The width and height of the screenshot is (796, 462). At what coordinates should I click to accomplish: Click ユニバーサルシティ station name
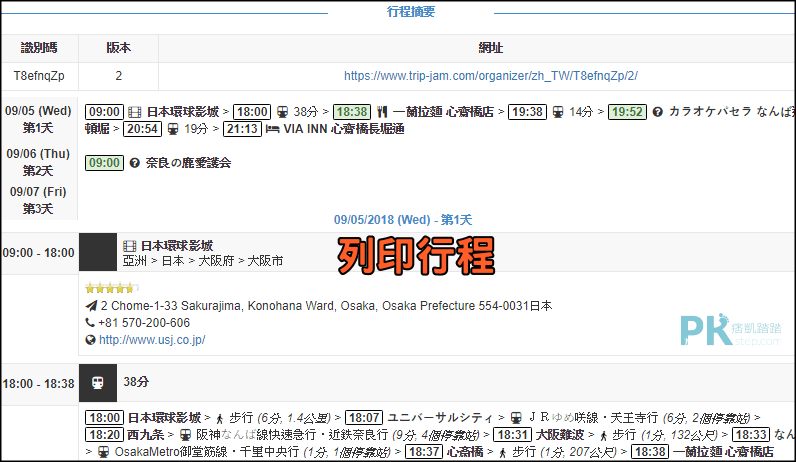click(x=440, y=418)
